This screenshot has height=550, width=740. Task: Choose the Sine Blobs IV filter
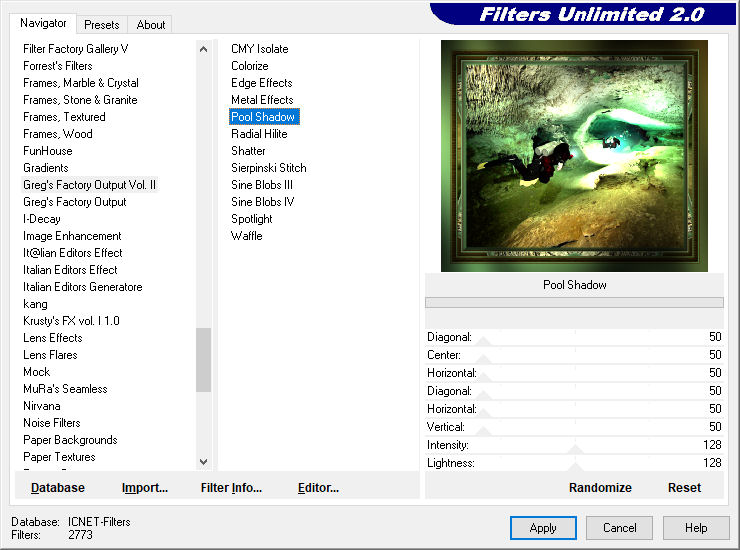[x=263, y=202]
